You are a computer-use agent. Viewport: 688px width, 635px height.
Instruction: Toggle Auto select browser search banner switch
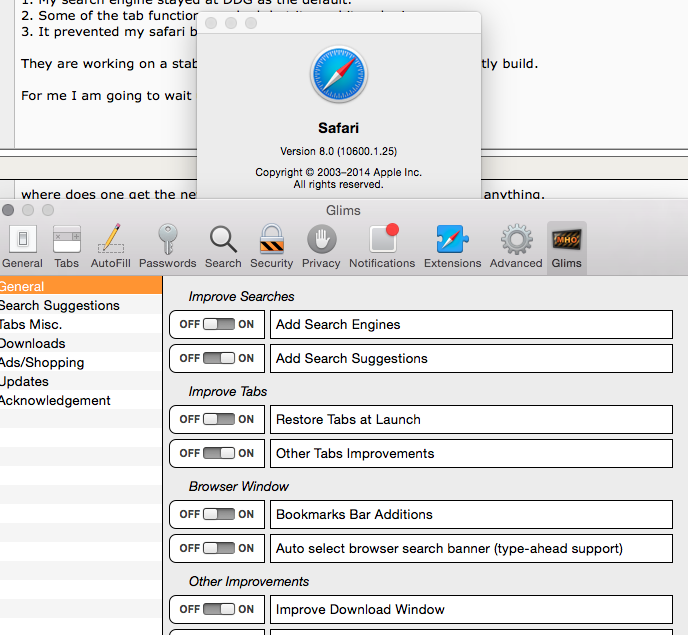[x=219, y=548]
